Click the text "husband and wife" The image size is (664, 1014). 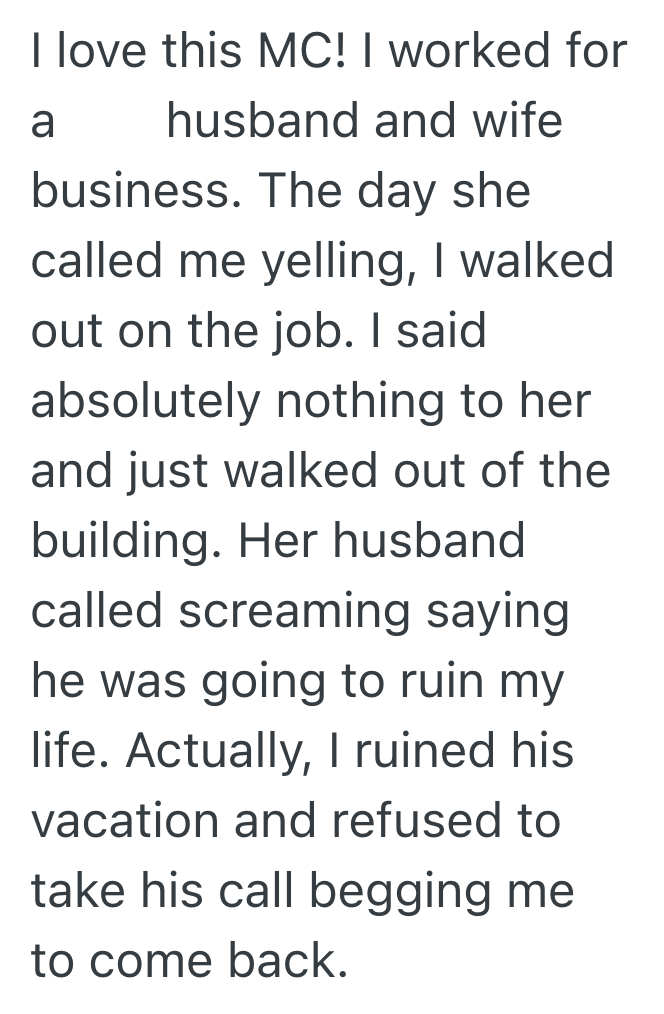tap(365, 122)
